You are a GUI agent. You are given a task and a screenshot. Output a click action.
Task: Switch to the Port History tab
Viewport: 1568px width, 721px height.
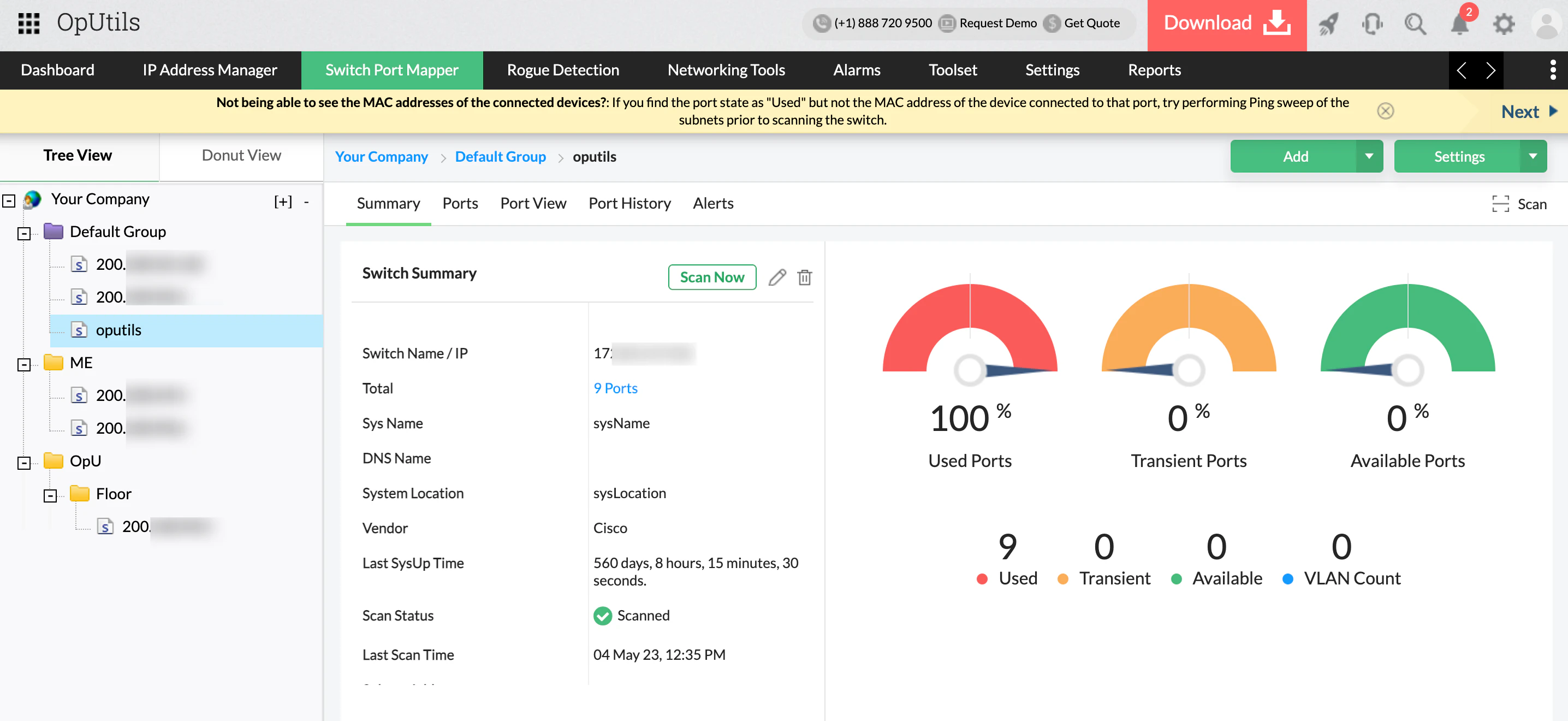(630, 203)
